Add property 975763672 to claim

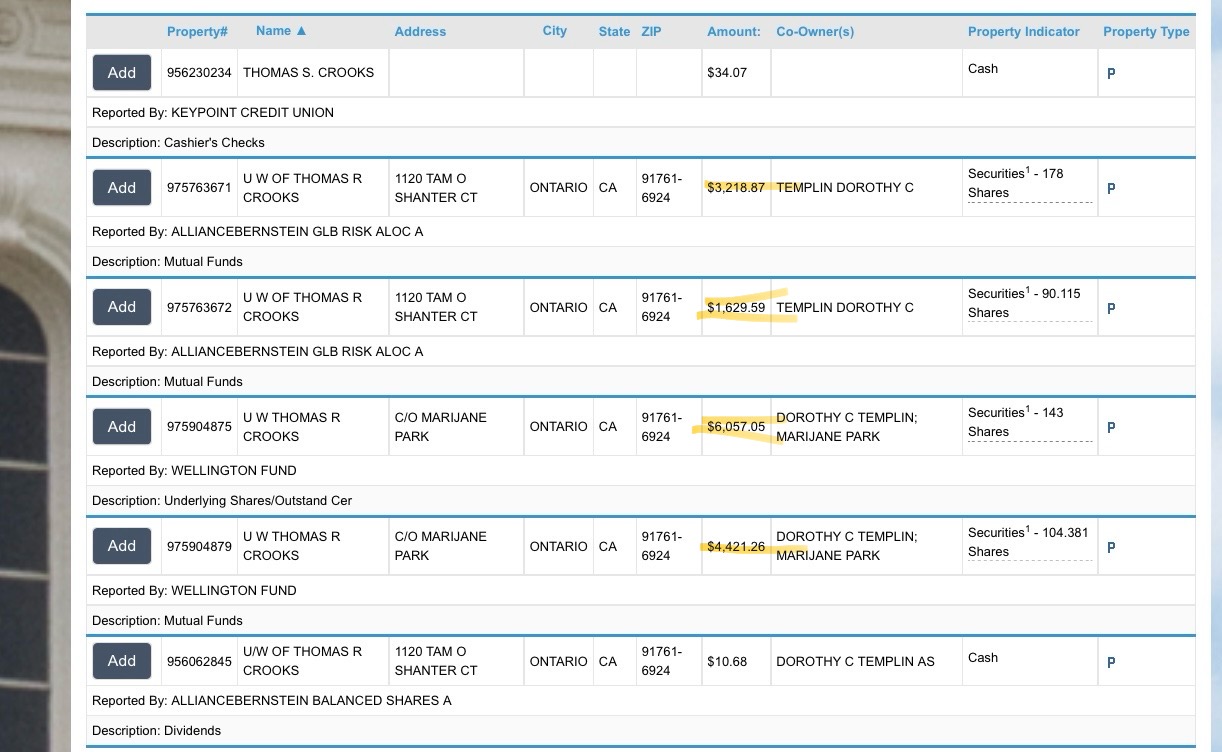[122, 307]
